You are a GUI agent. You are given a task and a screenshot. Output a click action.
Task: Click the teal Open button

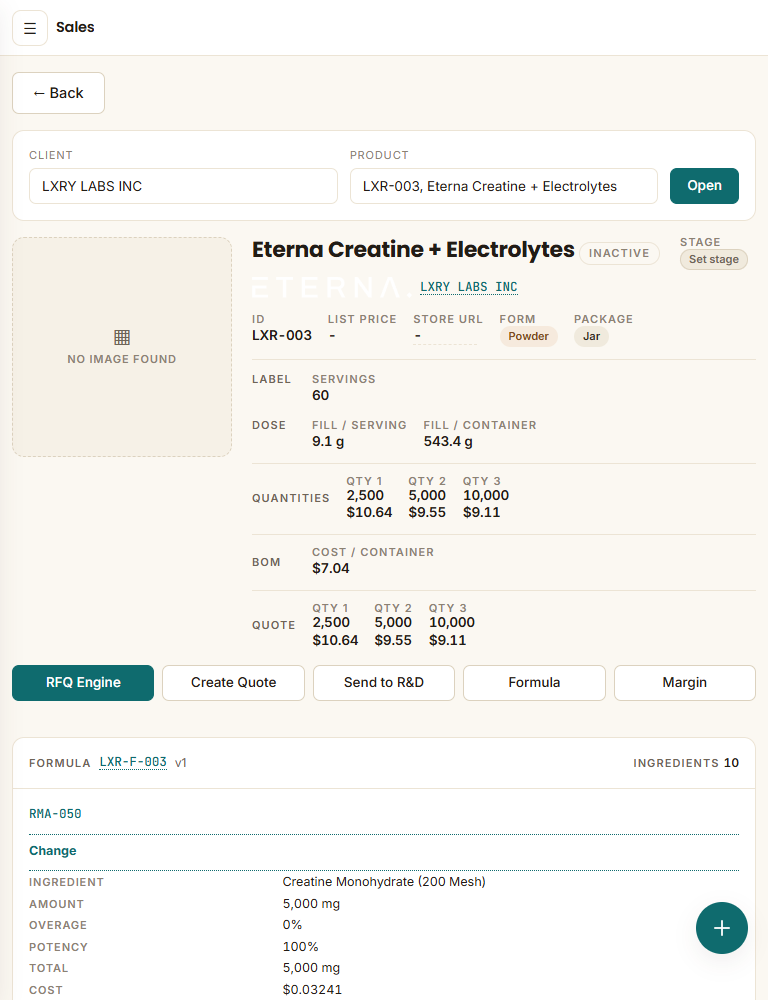pyautogui.click(x=704, y=186)
